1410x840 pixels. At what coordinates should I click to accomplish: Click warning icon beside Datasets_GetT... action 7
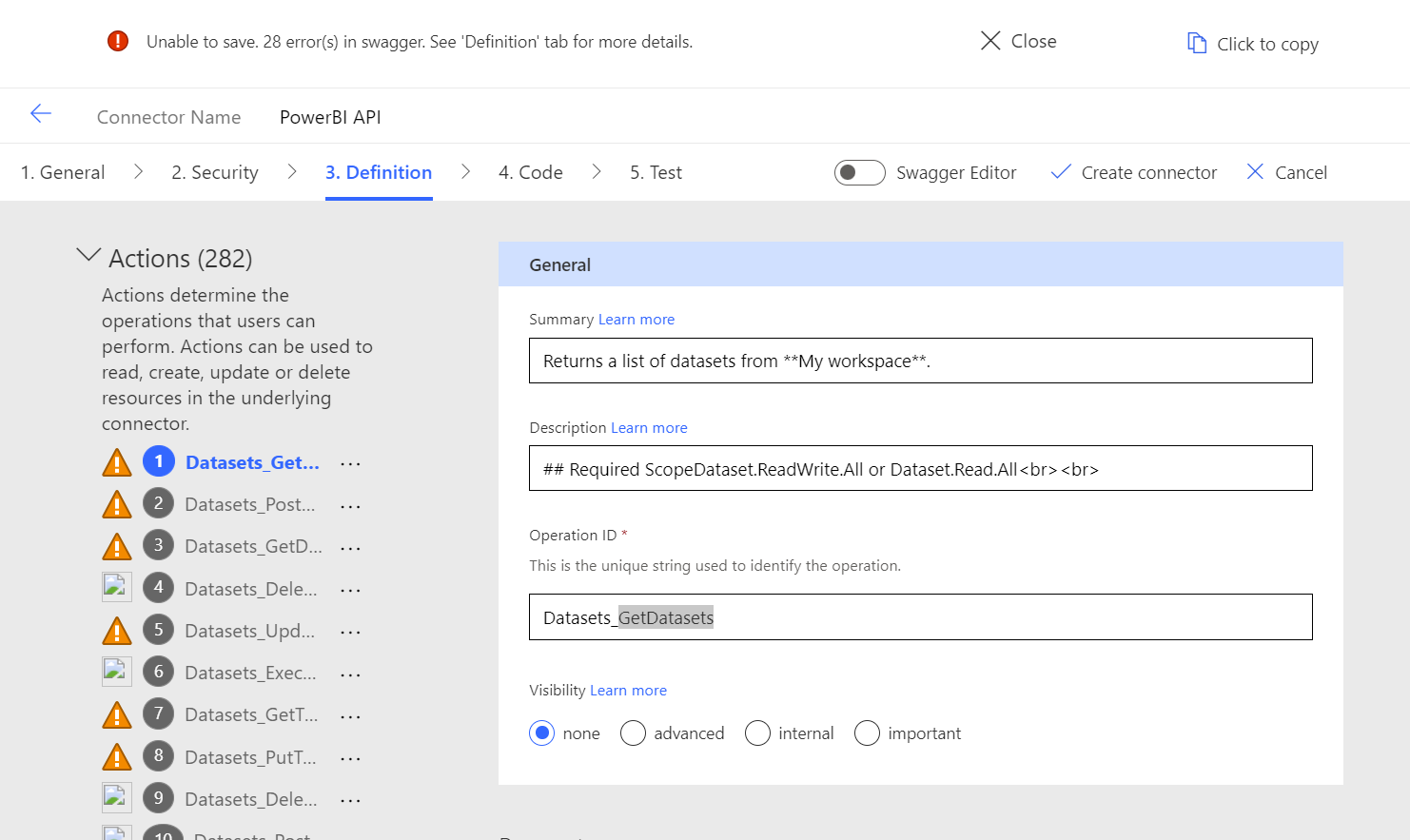(117, 714)
